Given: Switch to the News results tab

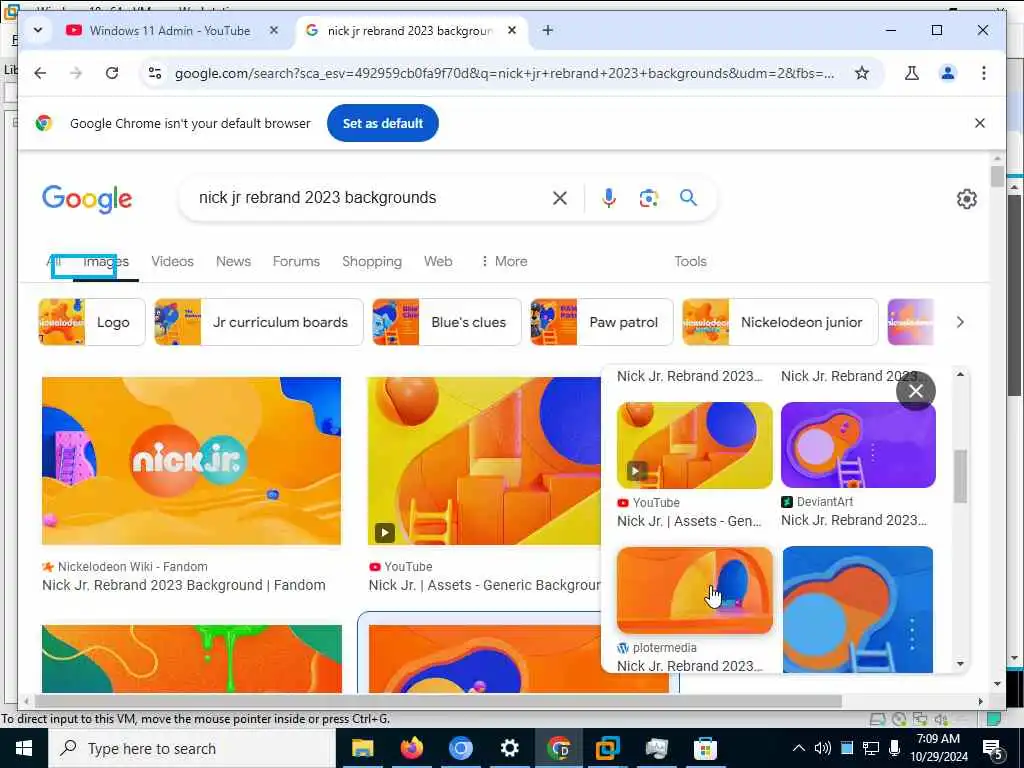Looking at the screenshot, I should (233, 261).
